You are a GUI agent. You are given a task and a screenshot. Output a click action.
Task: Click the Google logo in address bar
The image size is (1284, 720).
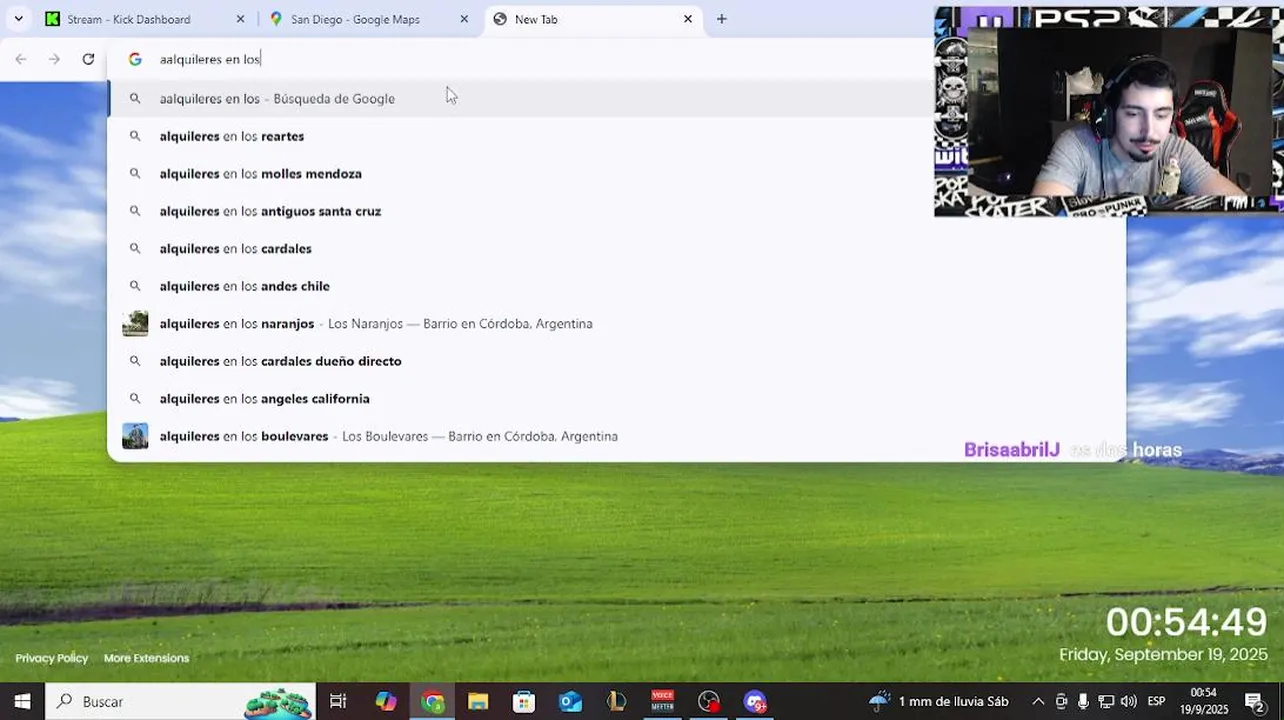tap(135, 59)
